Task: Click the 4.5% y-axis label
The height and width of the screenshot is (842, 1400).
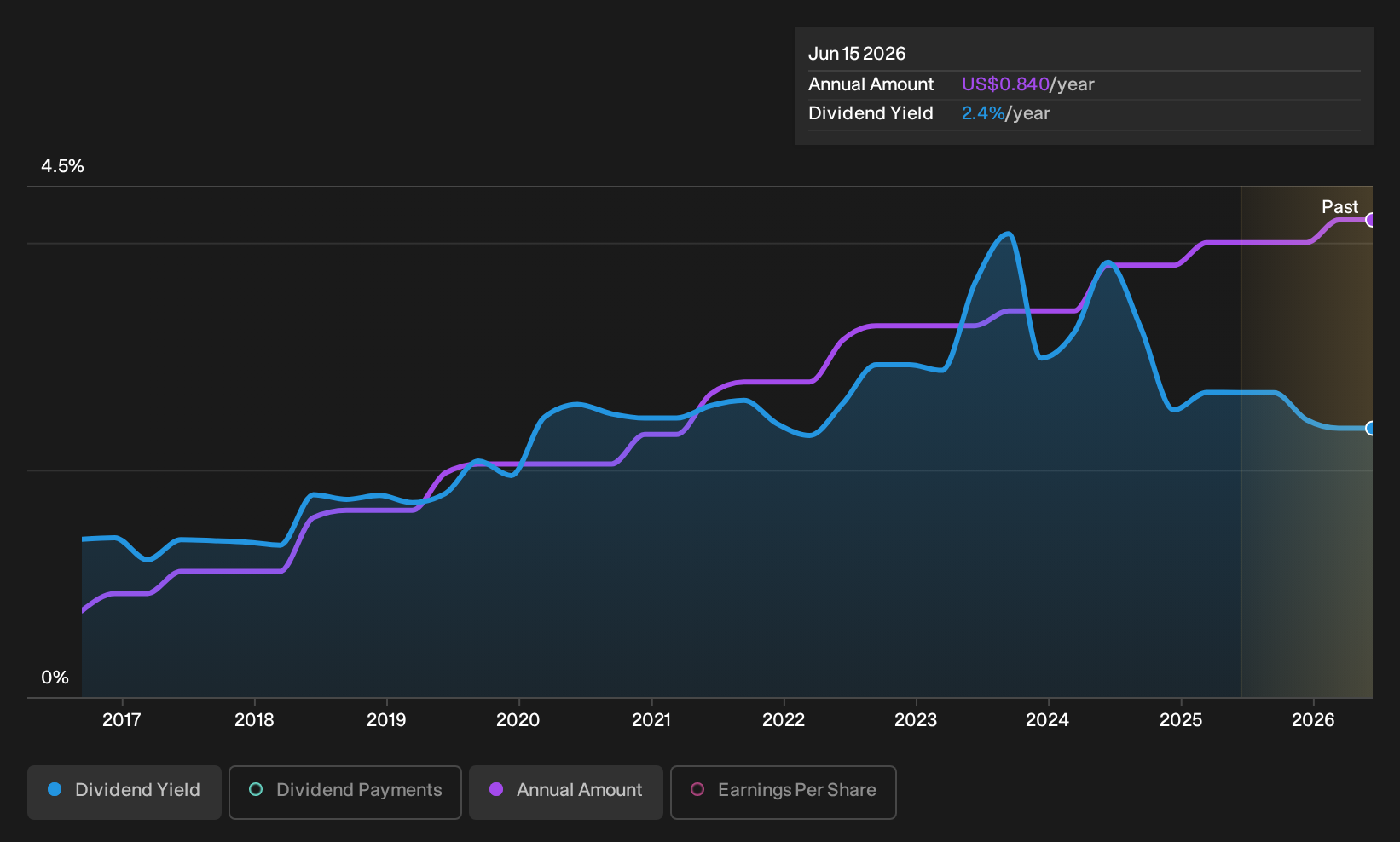Action: point(62,166)
